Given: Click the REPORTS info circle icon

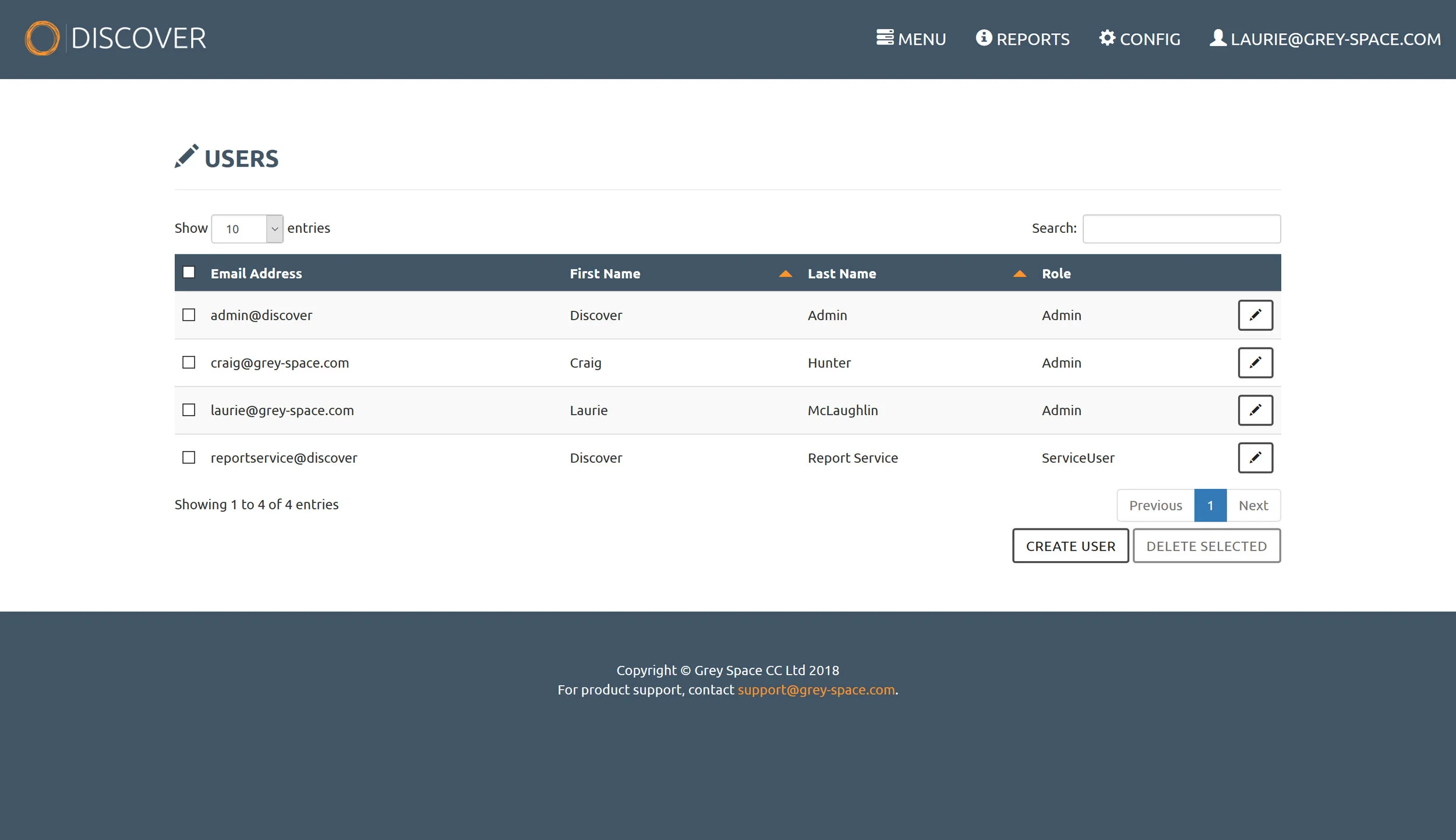Looking at the screenshot, I should (x=984, y=37).
